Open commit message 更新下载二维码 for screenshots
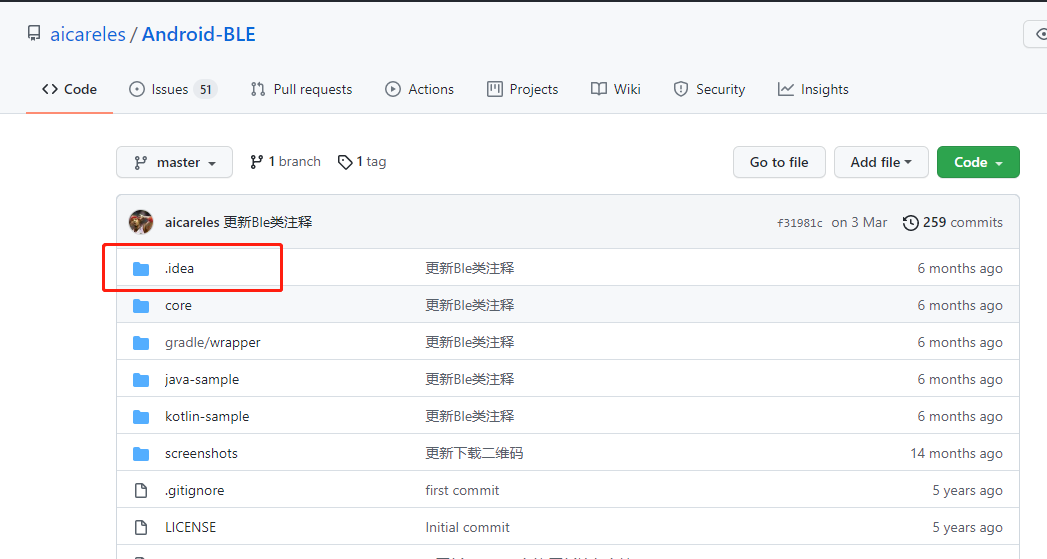Screen dimensions: 1047x559 click(474, 453)
